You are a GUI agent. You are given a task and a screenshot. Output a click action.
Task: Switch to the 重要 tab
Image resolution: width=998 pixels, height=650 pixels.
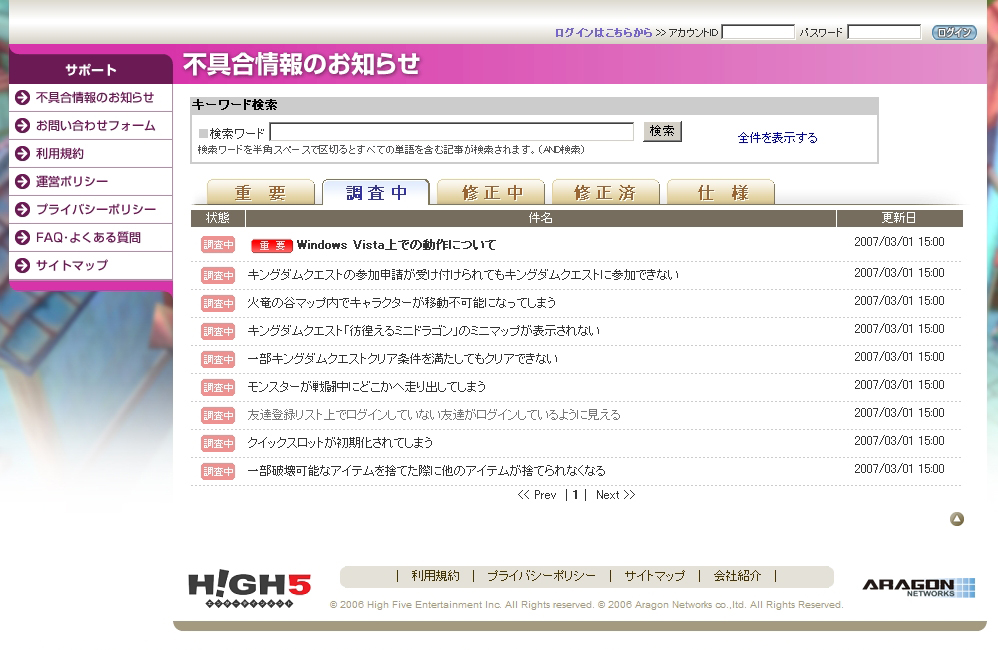(261, 193)
